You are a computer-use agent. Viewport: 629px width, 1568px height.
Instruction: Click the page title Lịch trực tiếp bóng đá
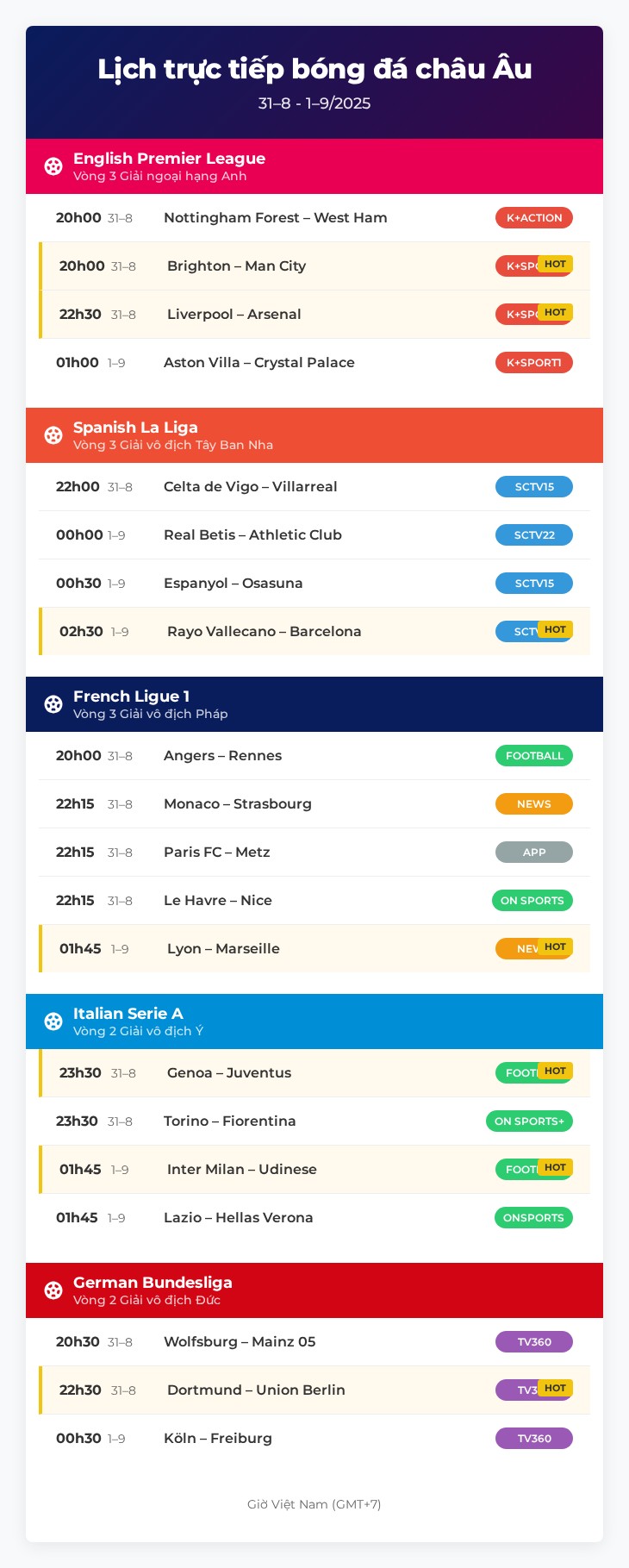[x=314, y=69]
